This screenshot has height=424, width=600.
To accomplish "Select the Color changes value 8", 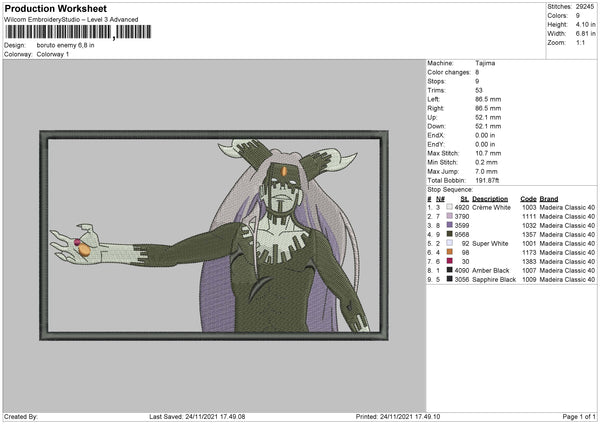I will [x=477, y=72].
